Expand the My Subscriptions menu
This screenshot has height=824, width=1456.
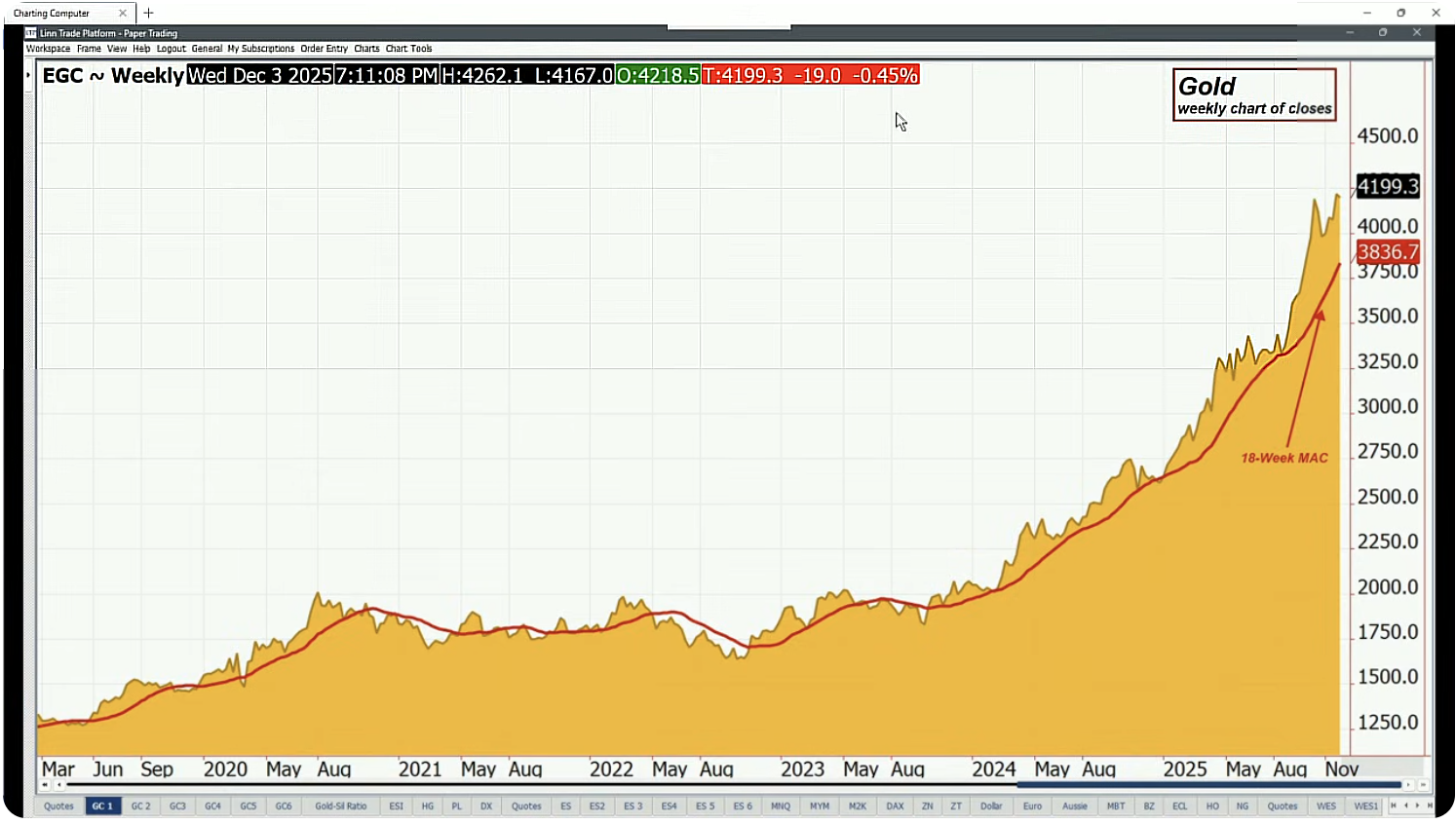260,49
